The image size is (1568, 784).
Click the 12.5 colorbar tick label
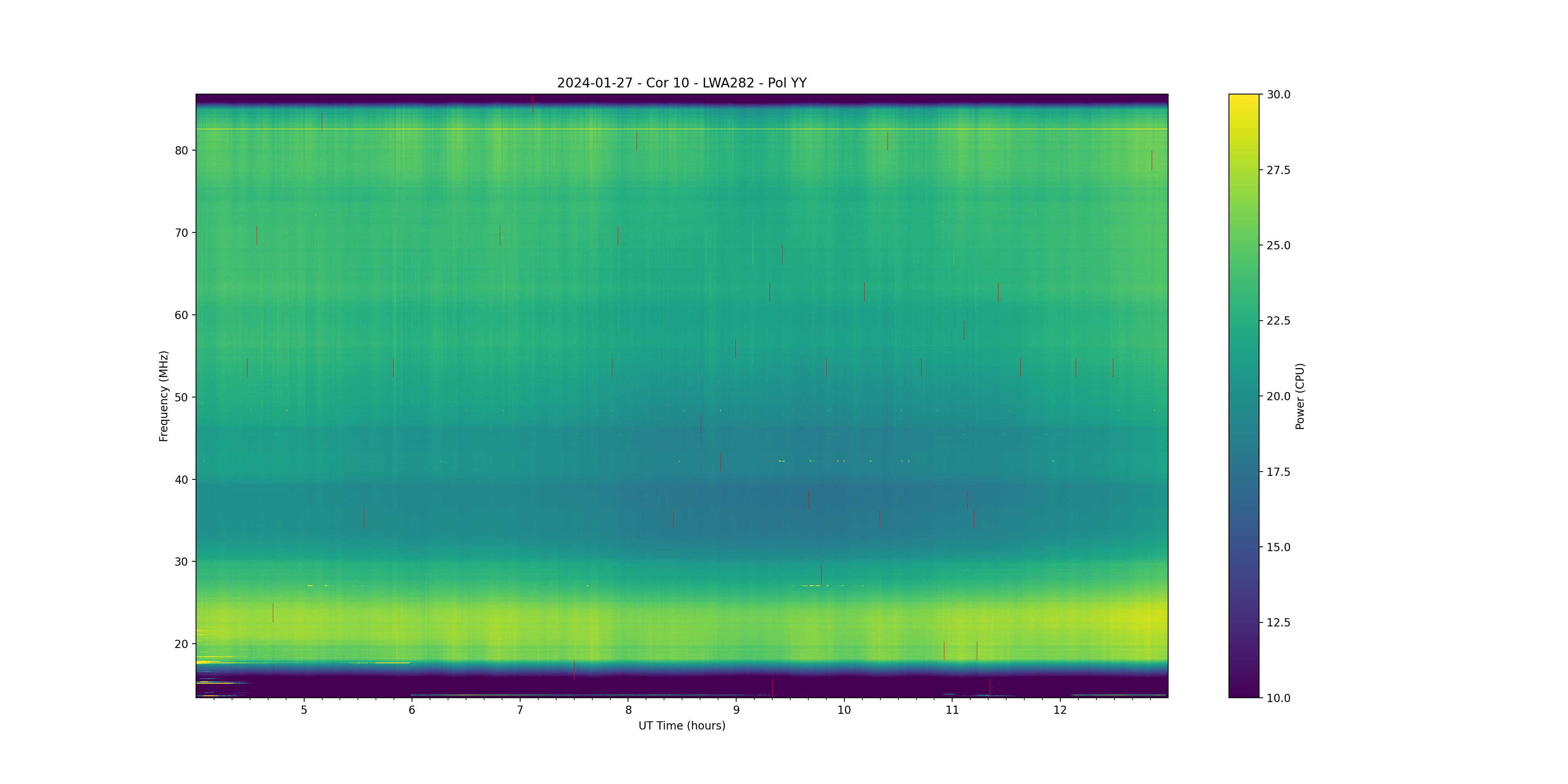click(x=1278, y=623)
